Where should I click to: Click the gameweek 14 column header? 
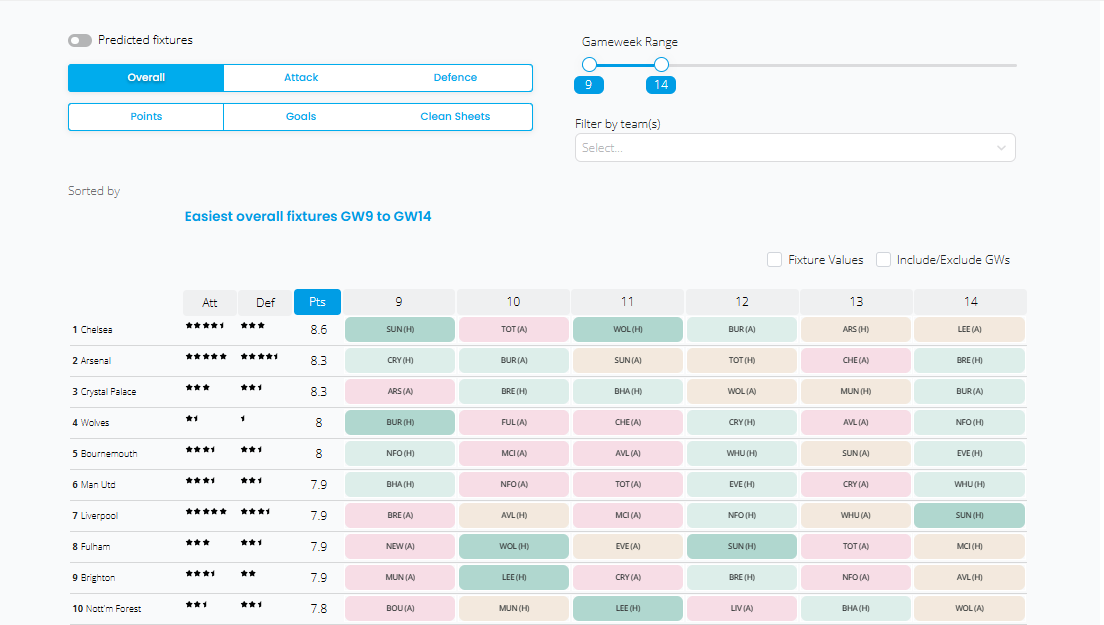click(x=970, y=302)
